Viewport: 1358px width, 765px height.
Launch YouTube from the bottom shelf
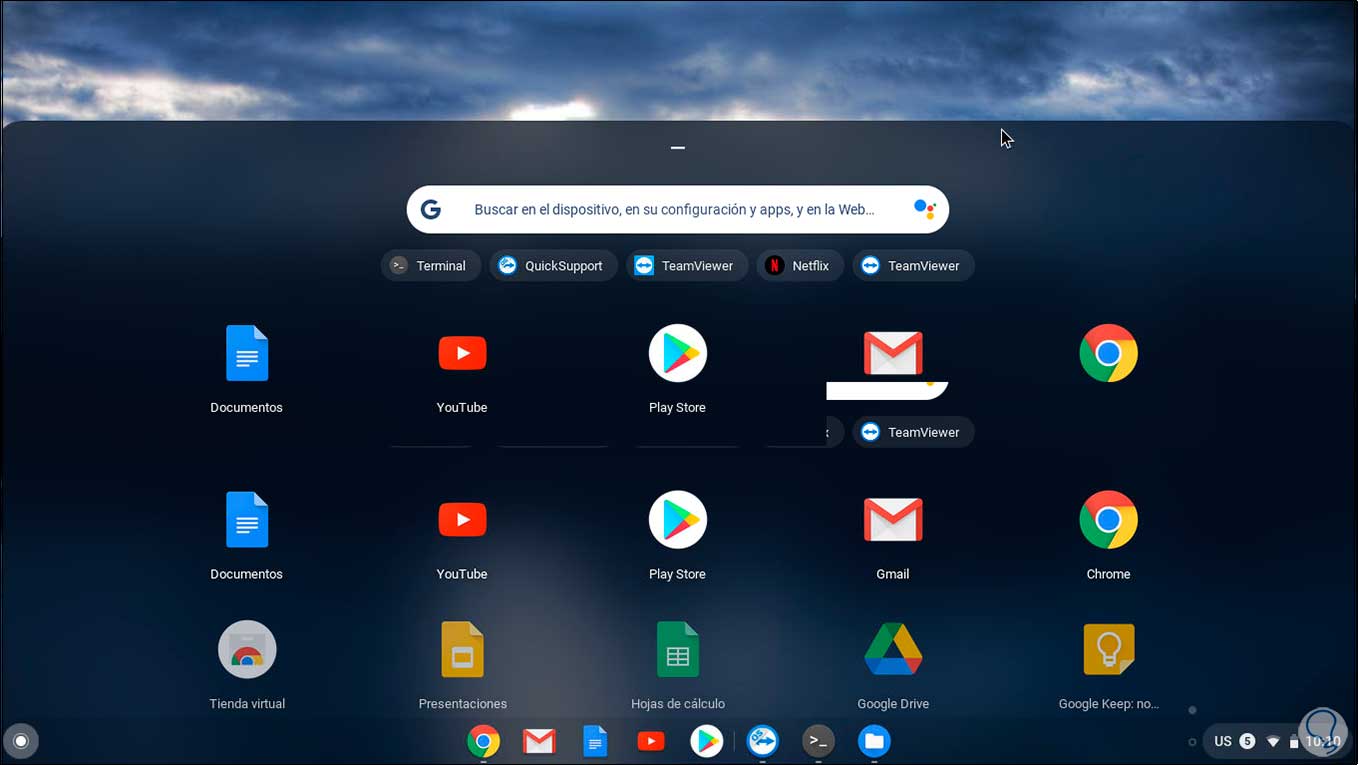point(651,741)
